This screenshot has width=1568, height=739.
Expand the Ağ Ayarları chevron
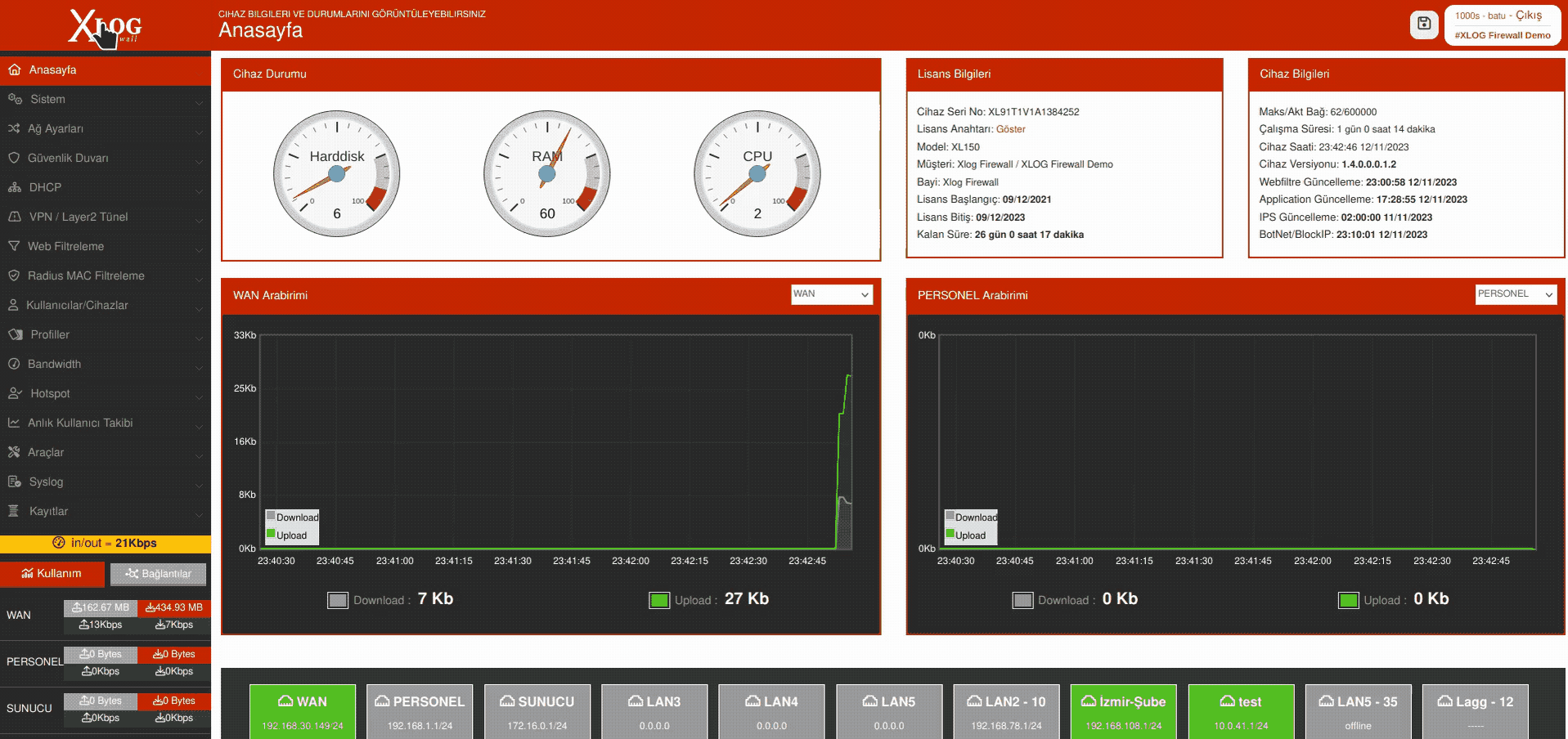click(199, 132)
